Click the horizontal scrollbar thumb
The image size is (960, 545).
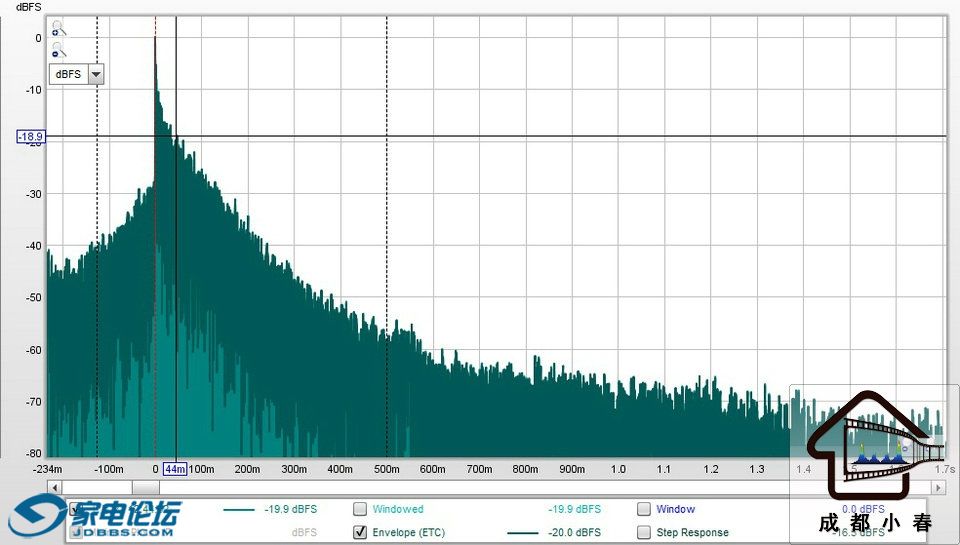[146, 488]
